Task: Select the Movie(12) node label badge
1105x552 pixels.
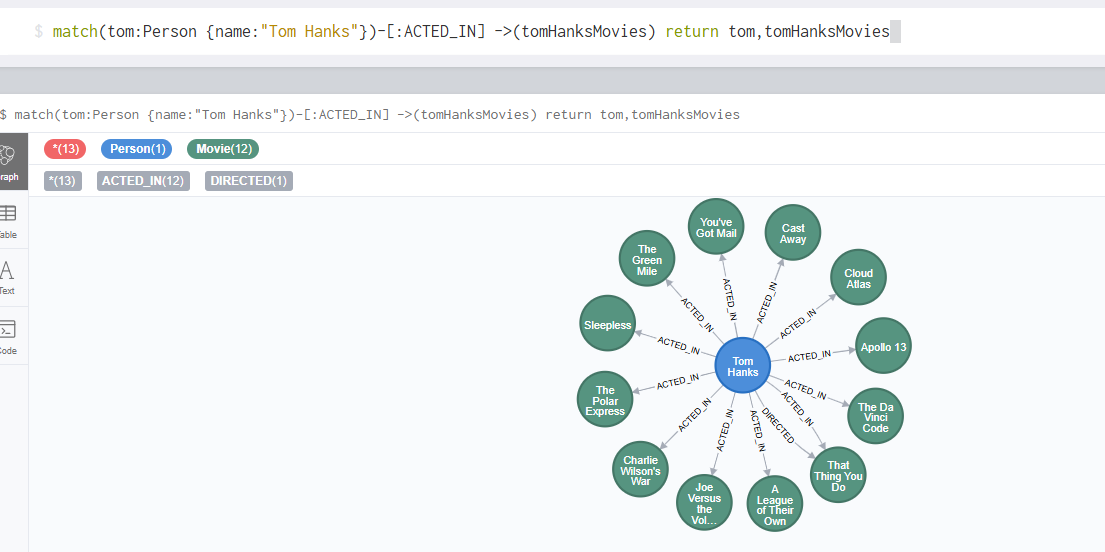Action: (x=223, y=149)
